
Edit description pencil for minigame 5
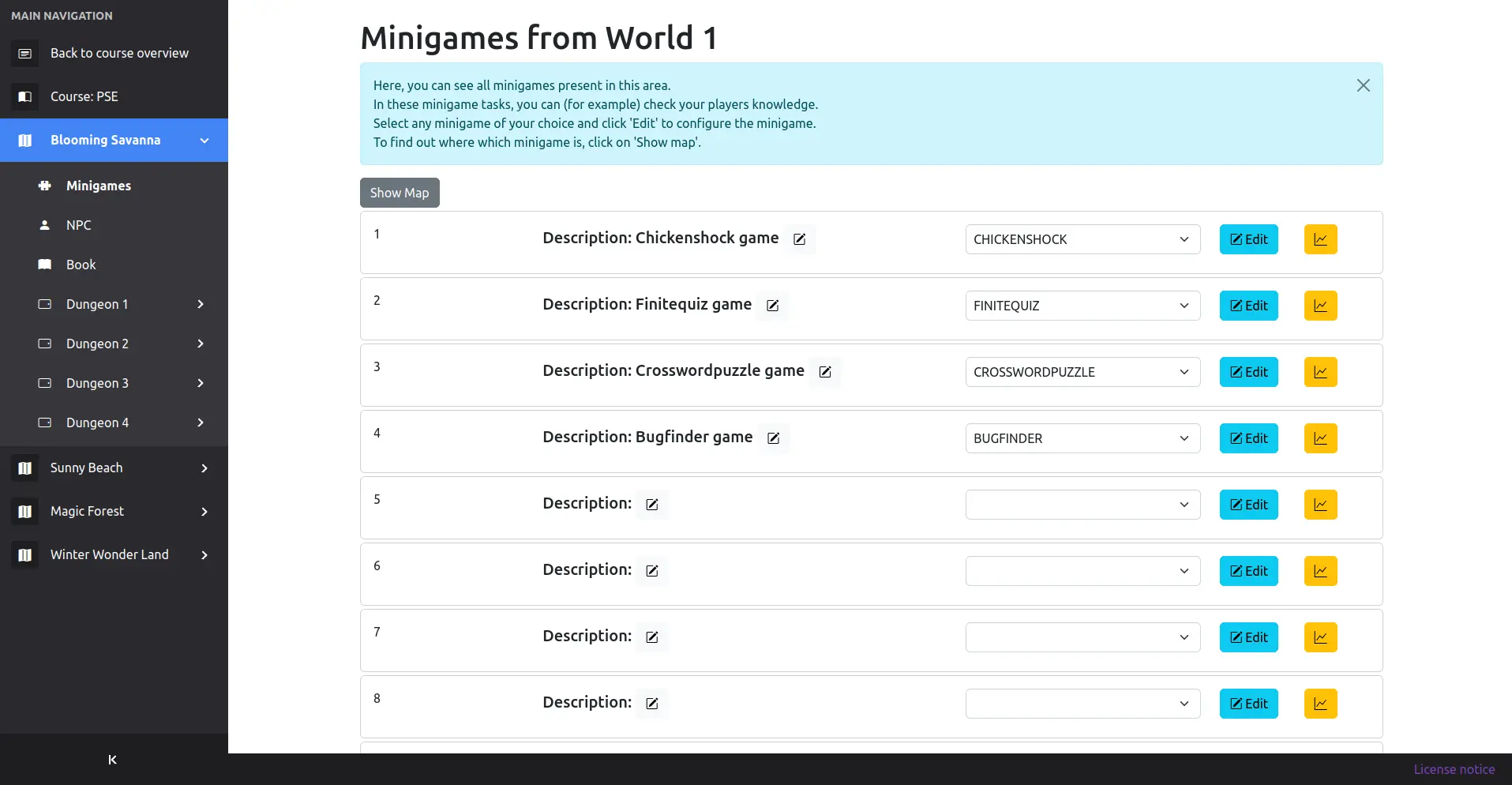(652, 505)
